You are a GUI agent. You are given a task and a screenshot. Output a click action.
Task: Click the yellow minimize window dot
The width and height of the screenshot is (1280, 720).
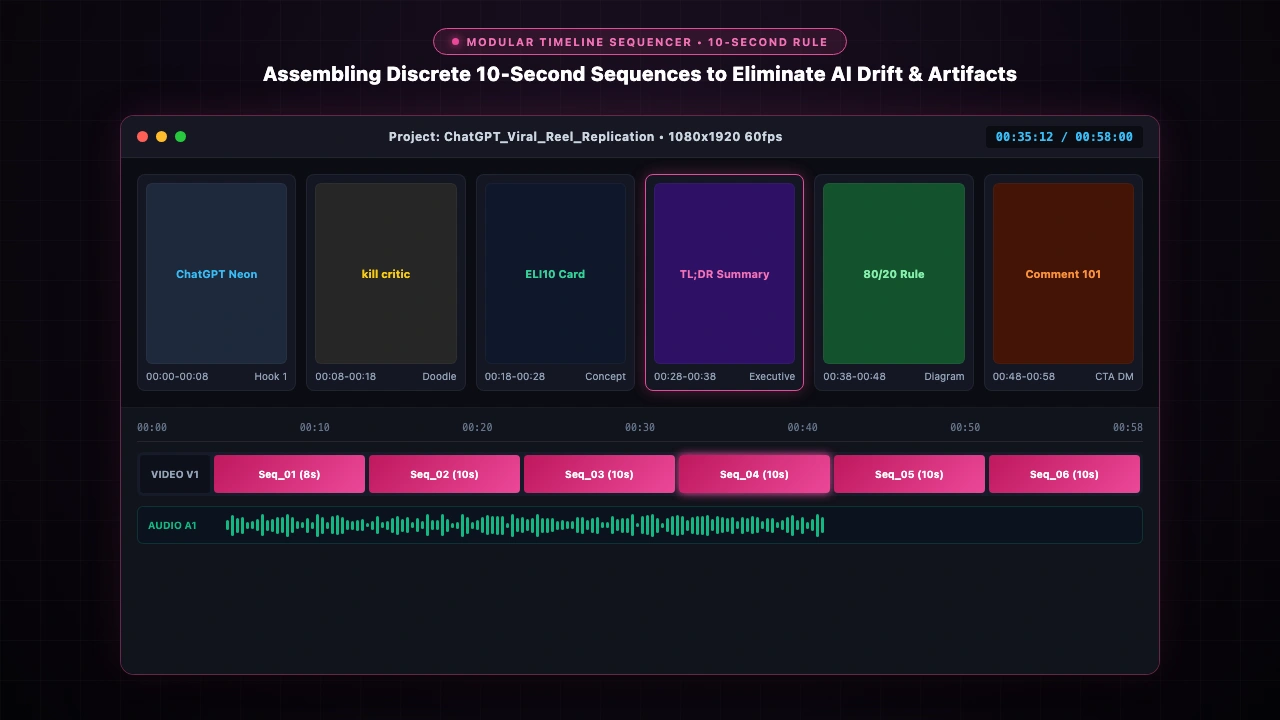coord(162,137)
